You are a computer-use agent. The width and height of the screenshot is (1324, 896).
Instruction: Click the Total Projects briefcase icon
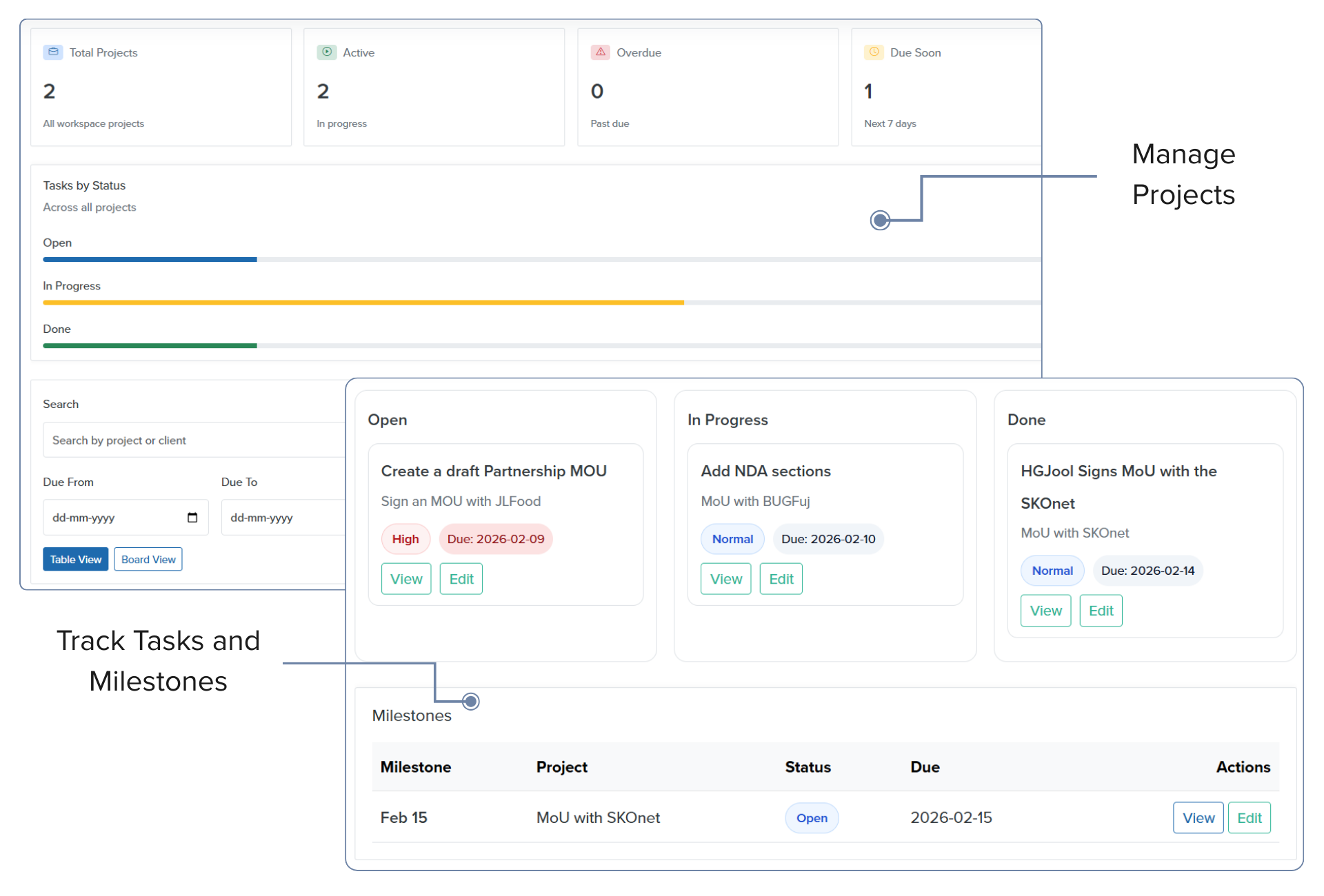click(x=53, y=52)
